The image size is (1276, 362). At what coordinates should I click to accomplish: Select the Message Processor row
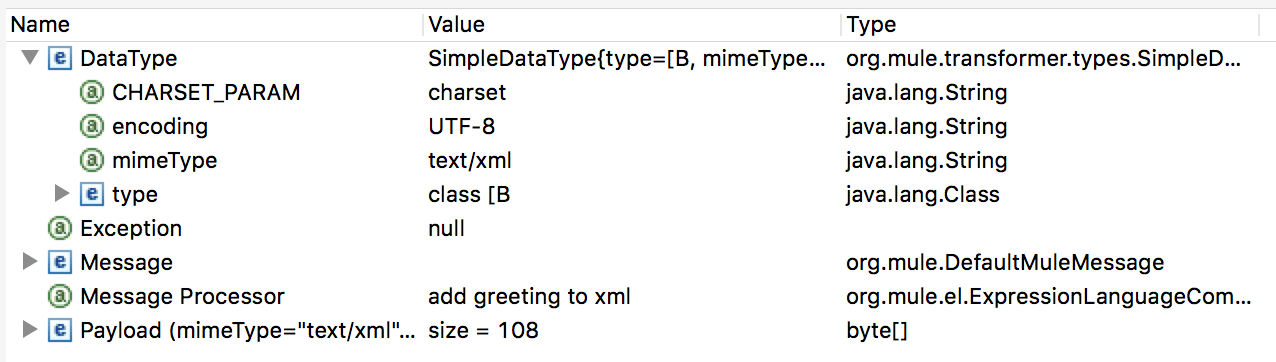point(638,296)
